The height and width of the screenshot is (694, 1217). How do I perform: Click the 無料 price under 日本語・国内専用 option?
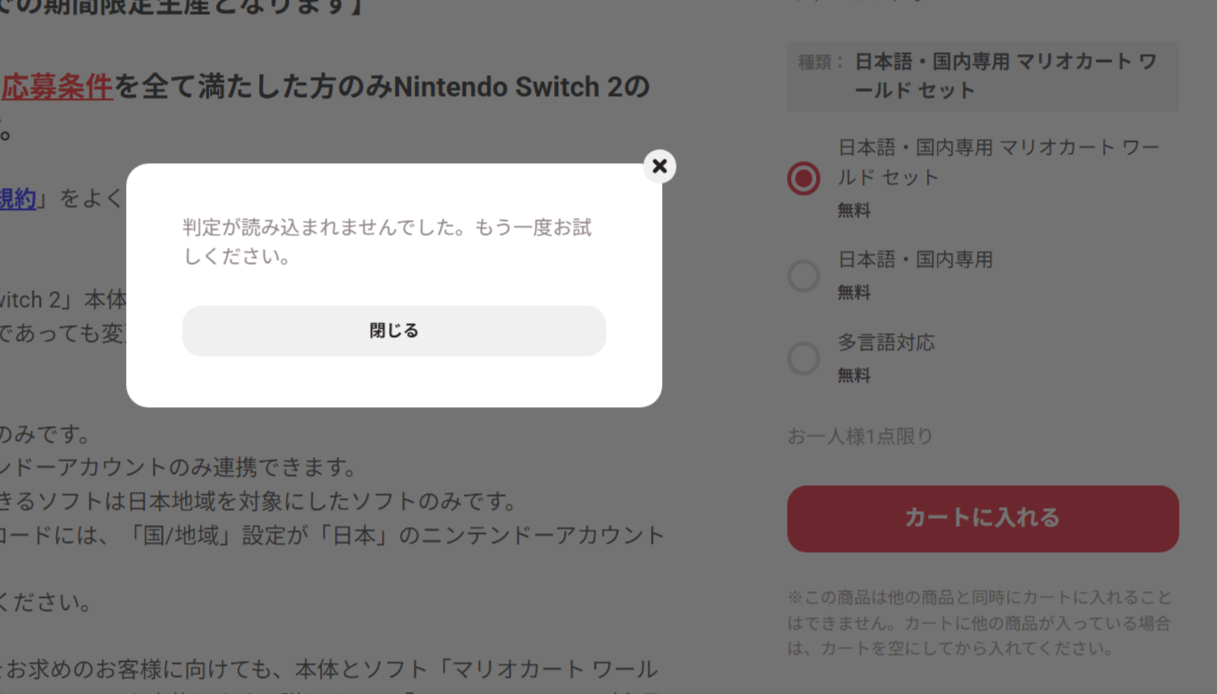854,293
